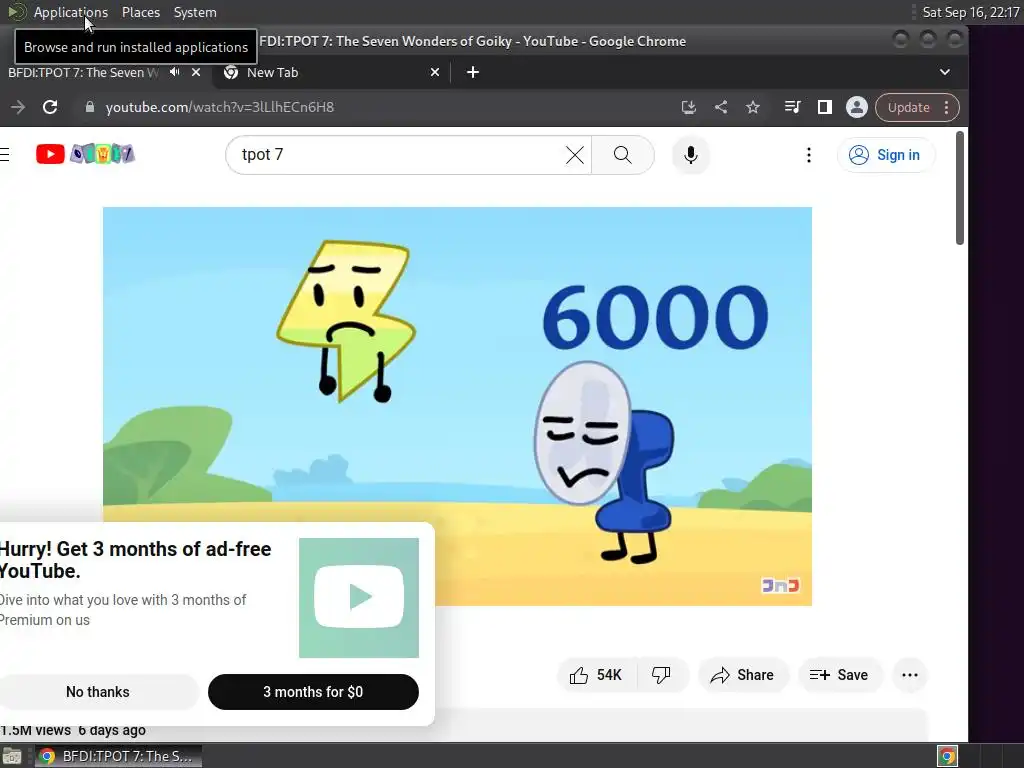Reload the YouTube page
This screenshot has width=1024, height=768.
tap(50, 107)
